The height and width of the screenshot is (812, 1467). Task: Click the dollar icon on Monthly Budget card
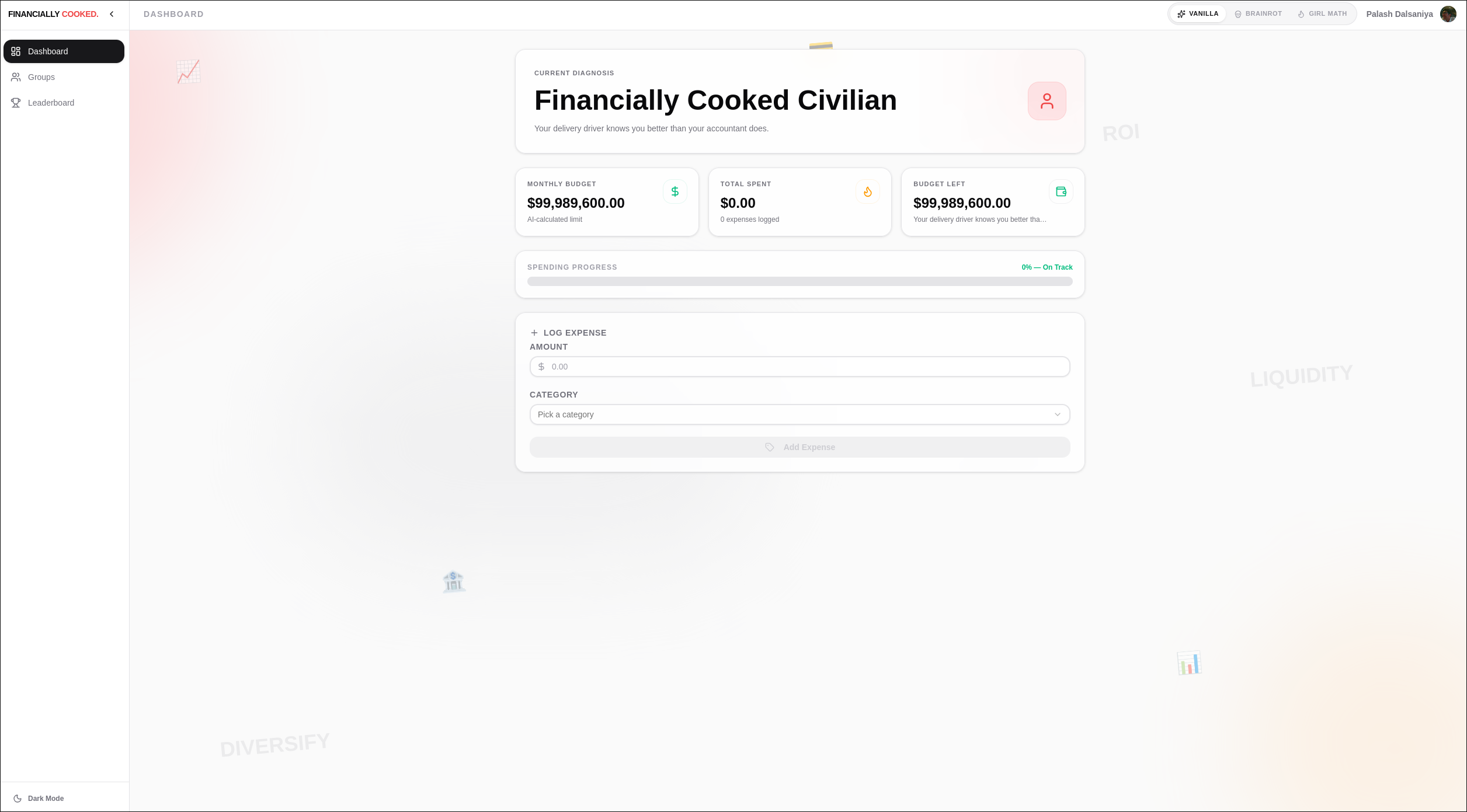click(x=675, y=191)
